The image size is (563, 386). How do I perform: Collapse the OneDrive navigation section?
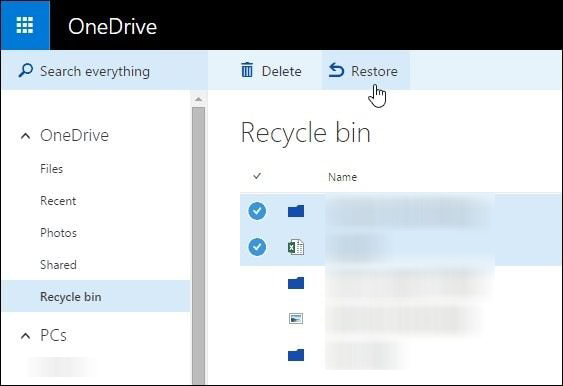pos(25,136)
